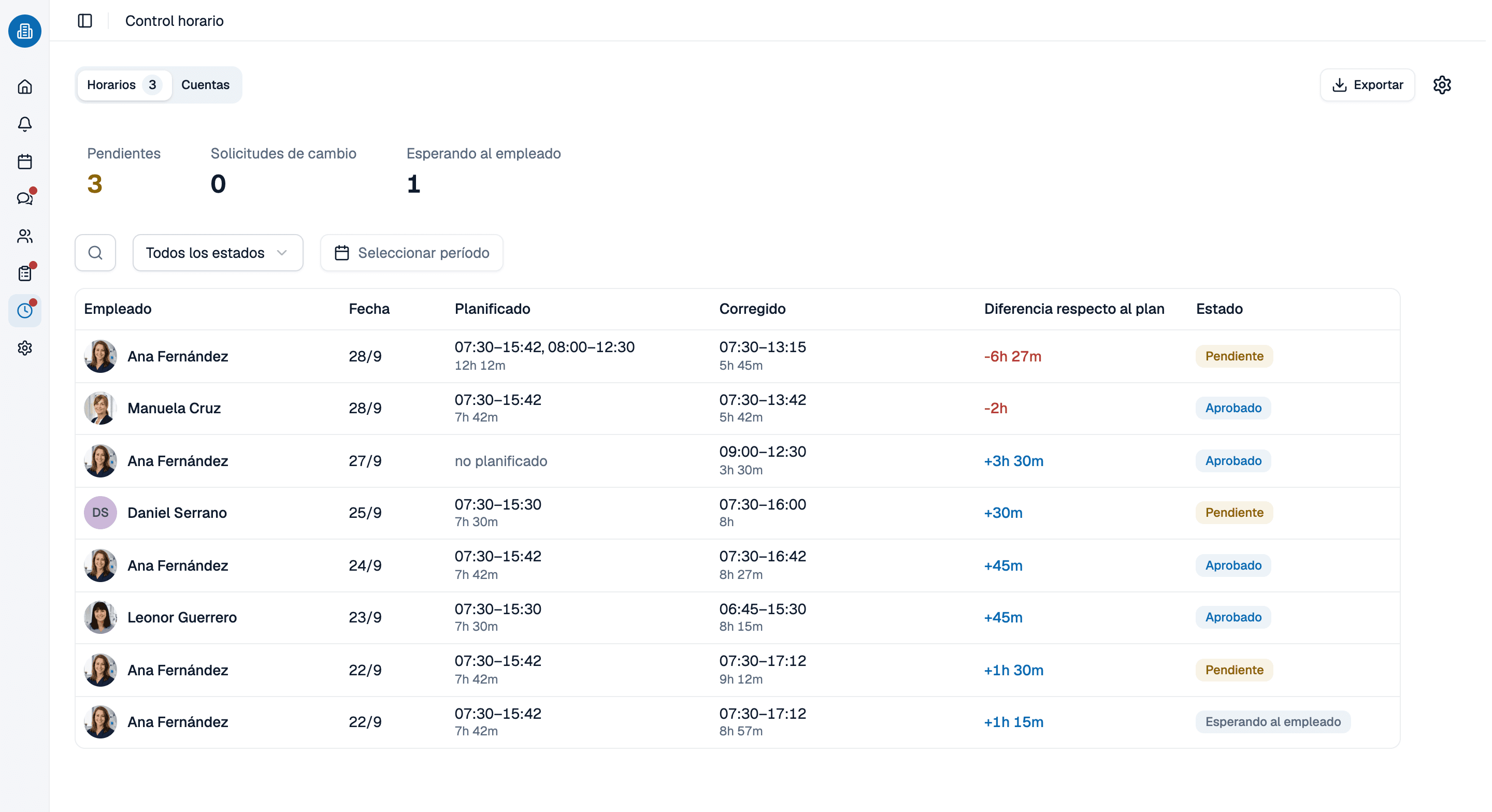Click the search magnifier button
The width and height of the screenshot is (1492, 812).
point(95,253)
